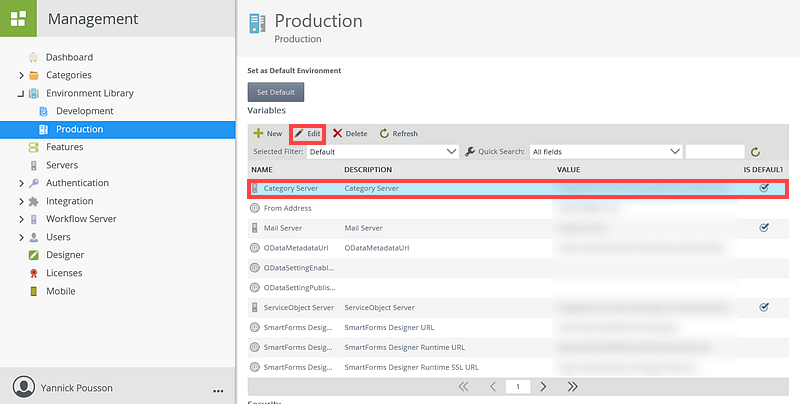Viewport: 800px width, 404px height.
Task: Click the Refresh variables icon
Action: point(384,133)
